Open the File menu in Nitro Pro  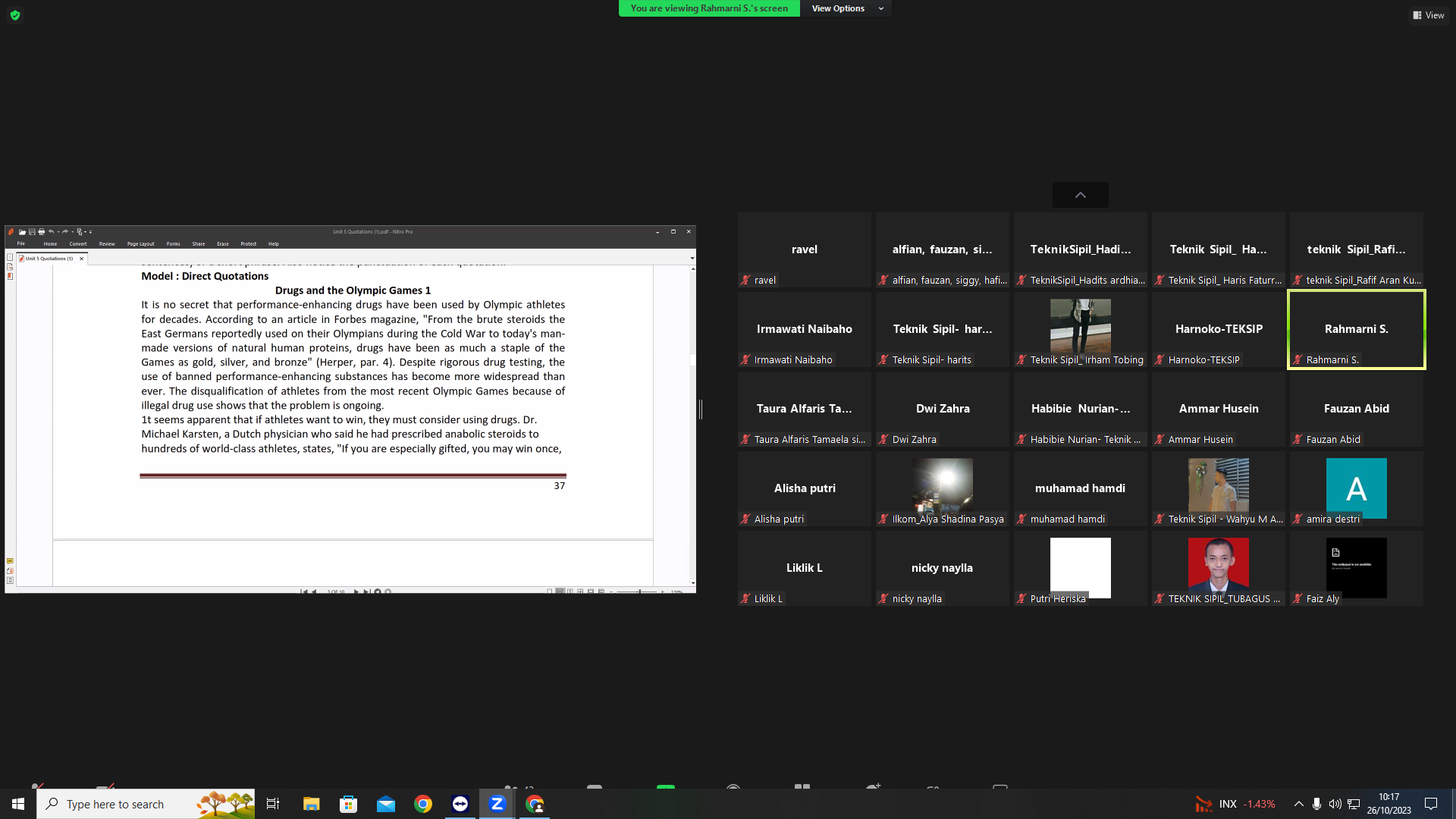point(21,243)
